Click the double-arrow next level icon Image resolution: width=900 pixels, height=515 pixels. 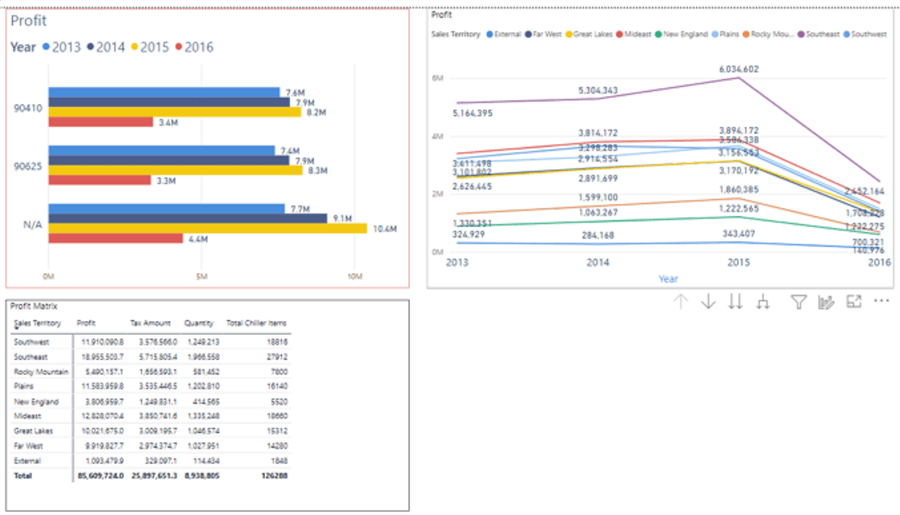(736, 301)
